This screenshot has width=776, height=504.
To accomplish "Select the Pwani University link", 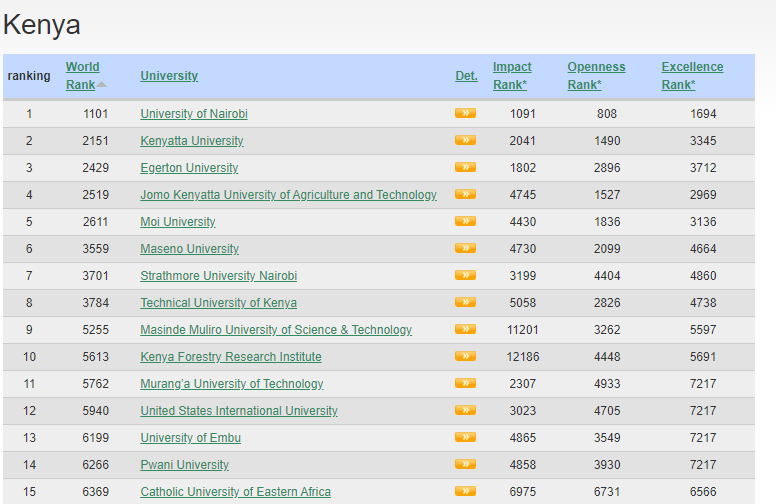I will [x=184, y=465].
